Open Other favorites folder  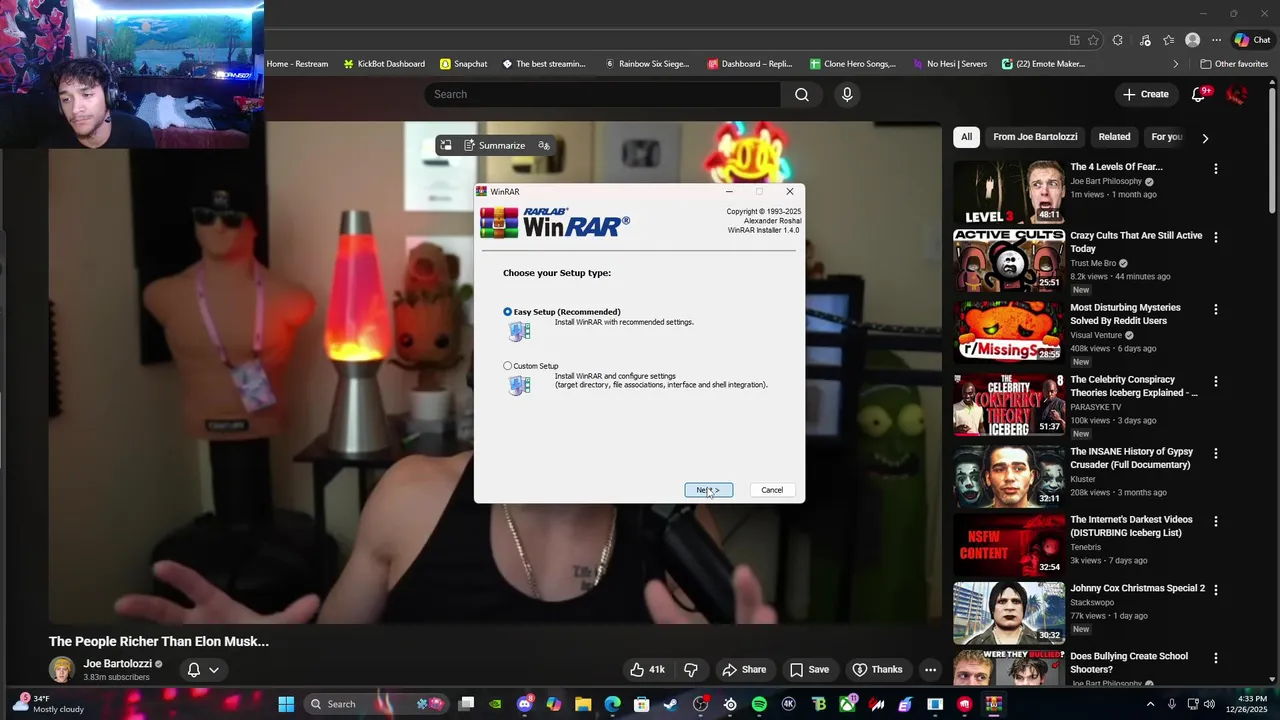click(1234, 64)
